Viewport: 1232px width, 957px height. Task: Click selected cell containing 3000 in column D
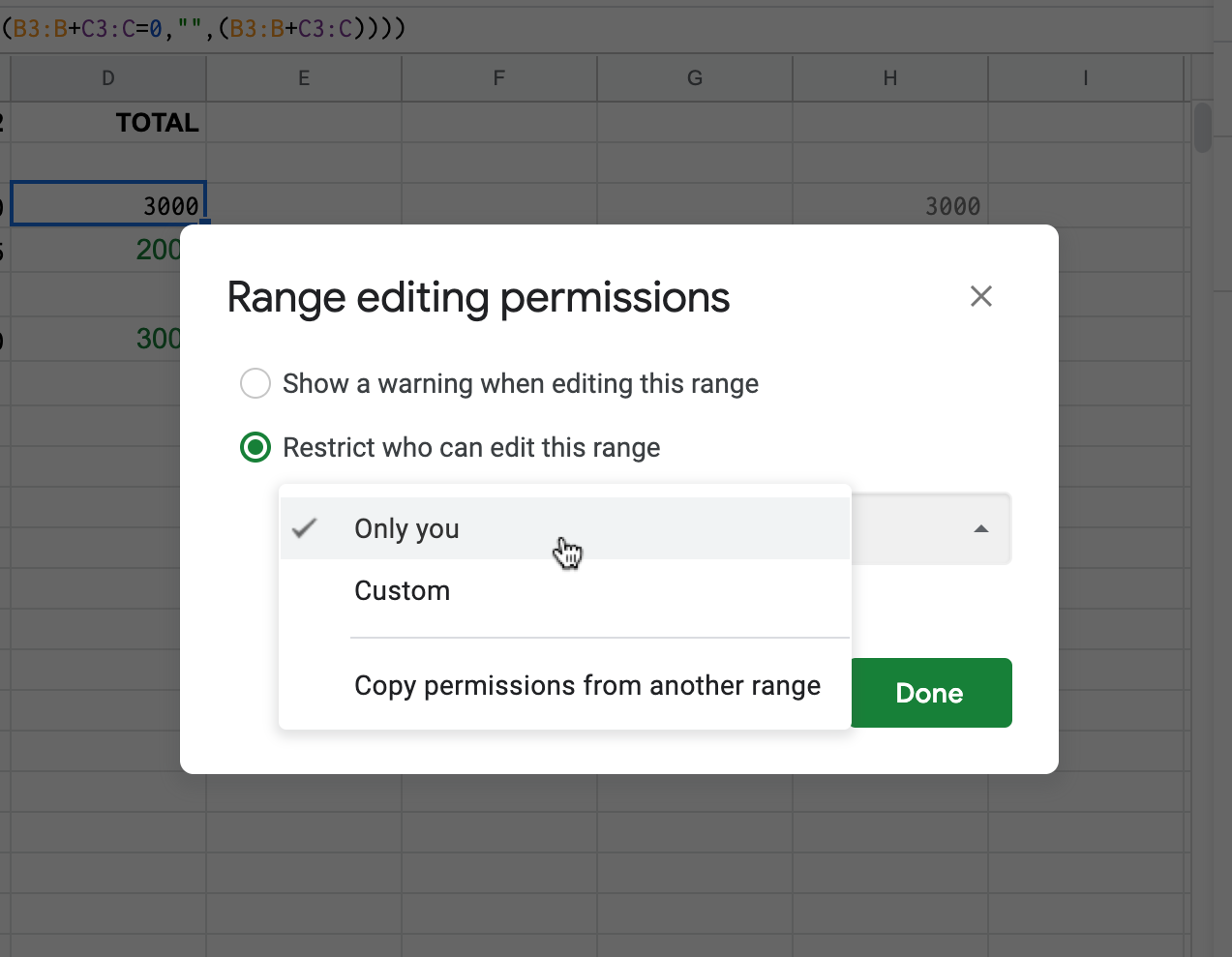click(108, 204)
